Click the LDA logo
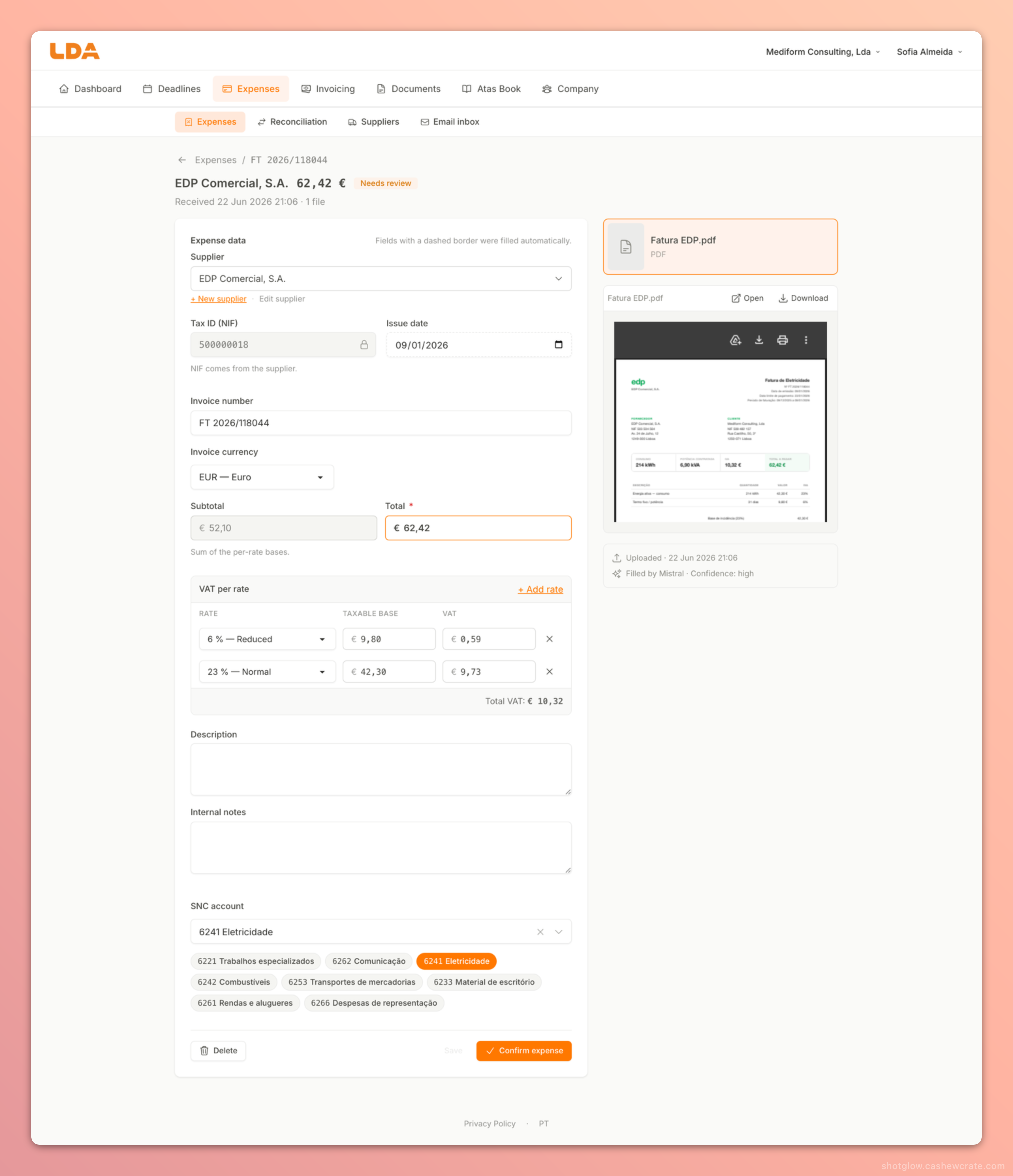The height and width of the screenshot is (1176, 1013). click(74, 51)
